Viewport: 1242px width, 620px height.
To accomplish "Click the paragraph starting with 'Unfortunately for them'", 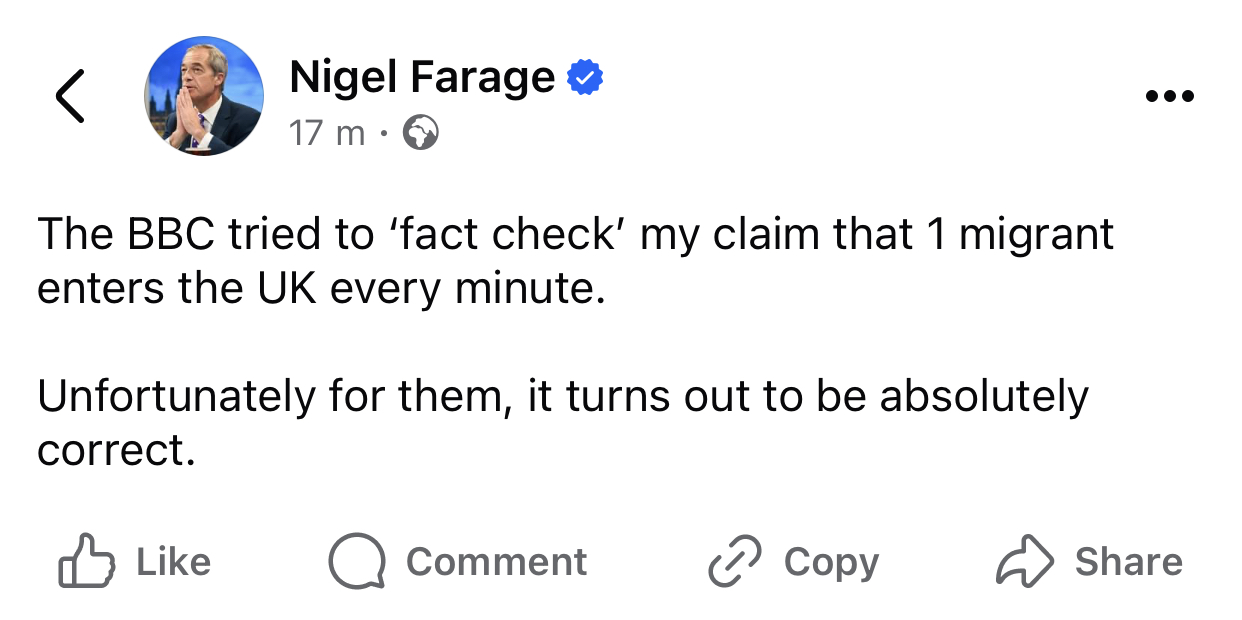I will click(x=562, y=423).
